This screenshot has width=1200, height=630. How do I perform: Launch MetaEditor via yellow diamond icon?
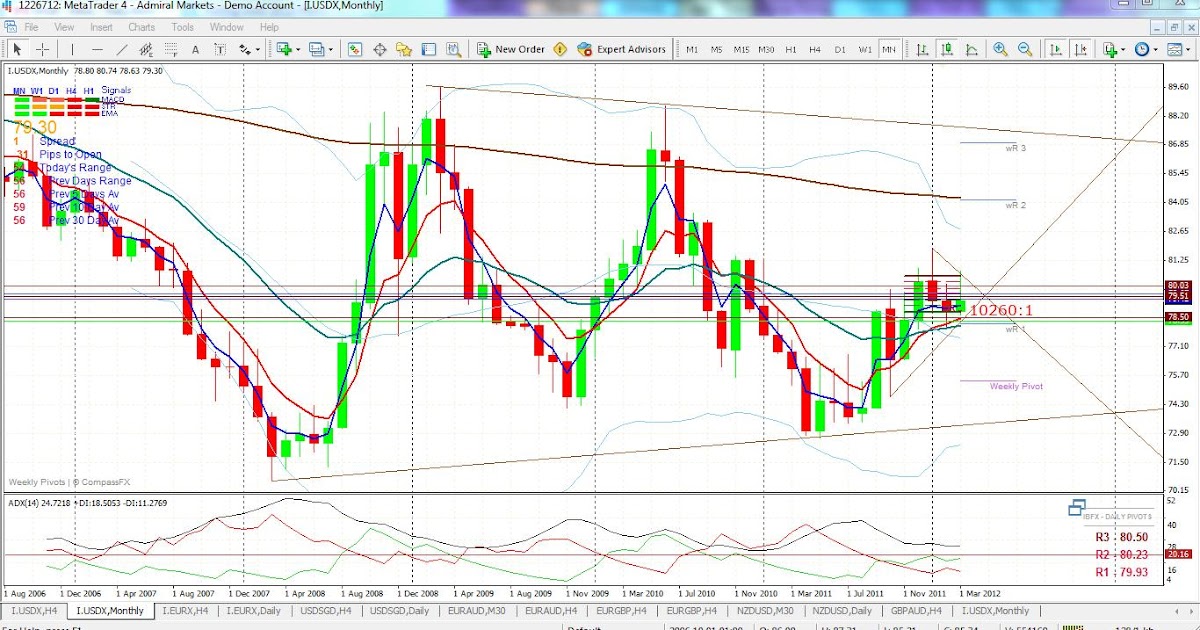point(559,49)
